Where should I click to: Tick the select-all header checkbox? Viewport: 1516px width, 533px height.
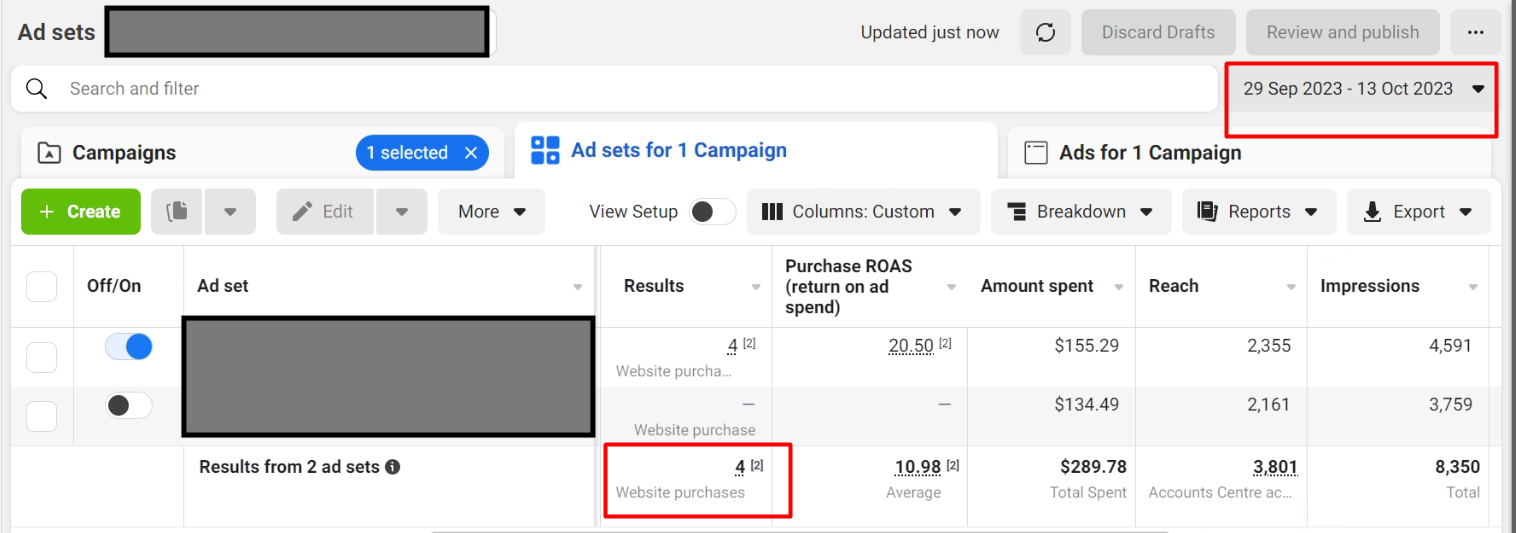pyautogui.click(x=41, y=286)
